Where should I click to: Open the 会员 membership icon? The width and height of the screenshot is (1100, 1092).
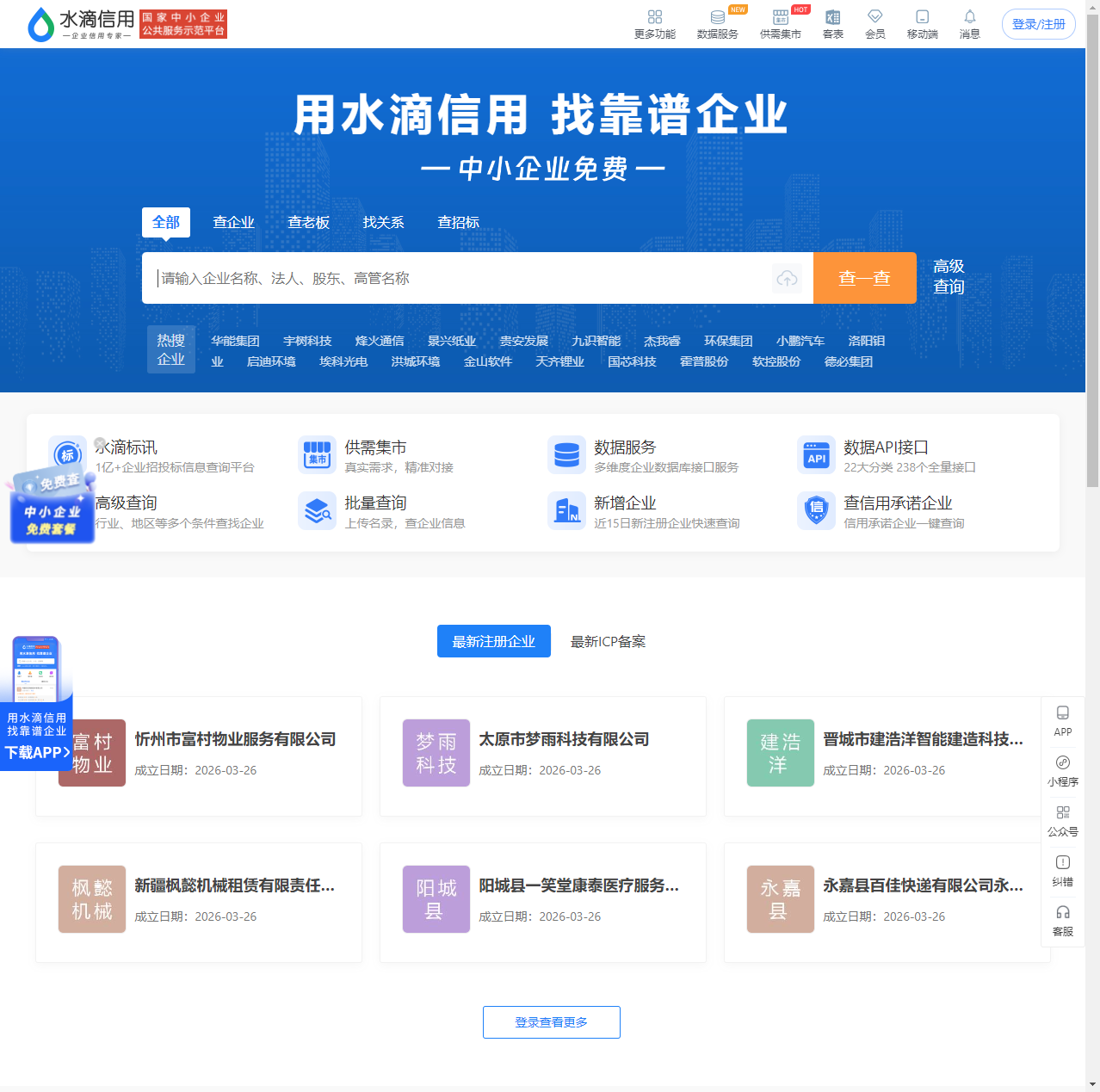click(874, 23)
